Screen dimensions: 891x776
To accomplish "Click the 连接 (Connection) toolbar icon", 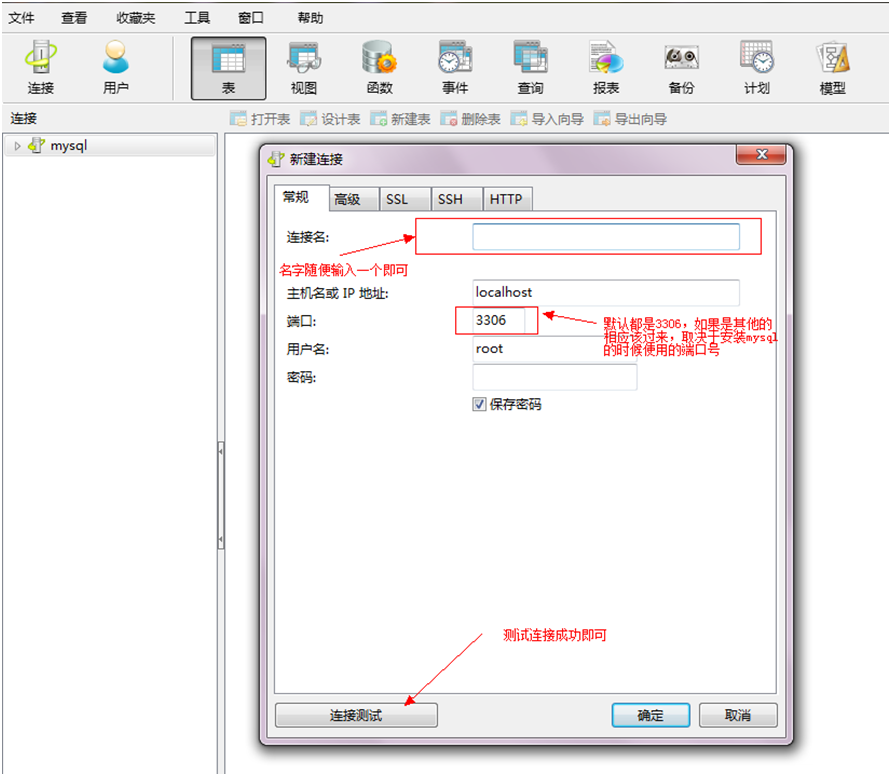I will coord(41,68).
